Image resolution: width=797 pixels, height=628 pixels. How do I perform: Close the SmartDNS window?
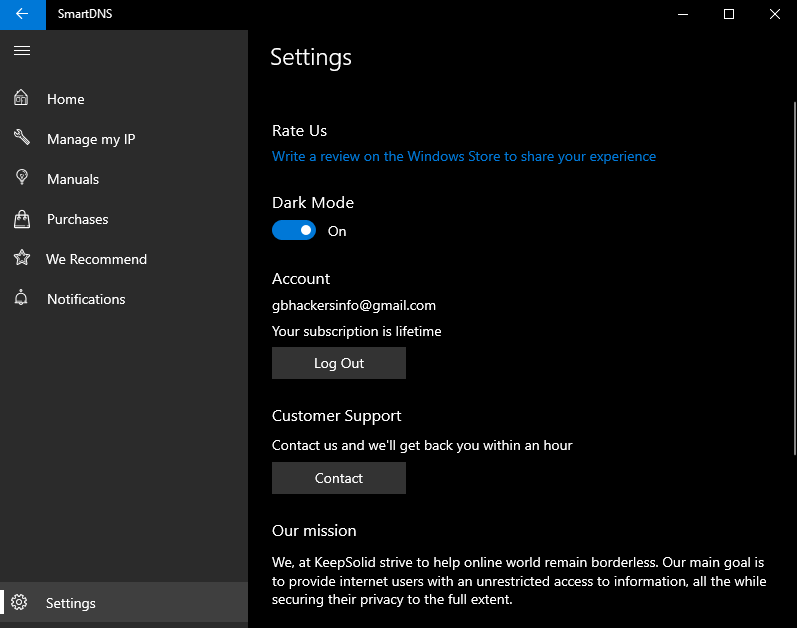(775, 14)
